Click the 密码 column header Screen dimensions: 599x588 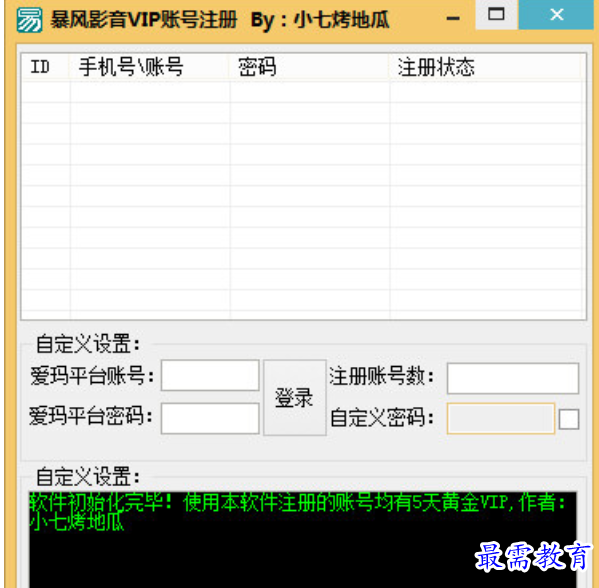click(309, 67)
